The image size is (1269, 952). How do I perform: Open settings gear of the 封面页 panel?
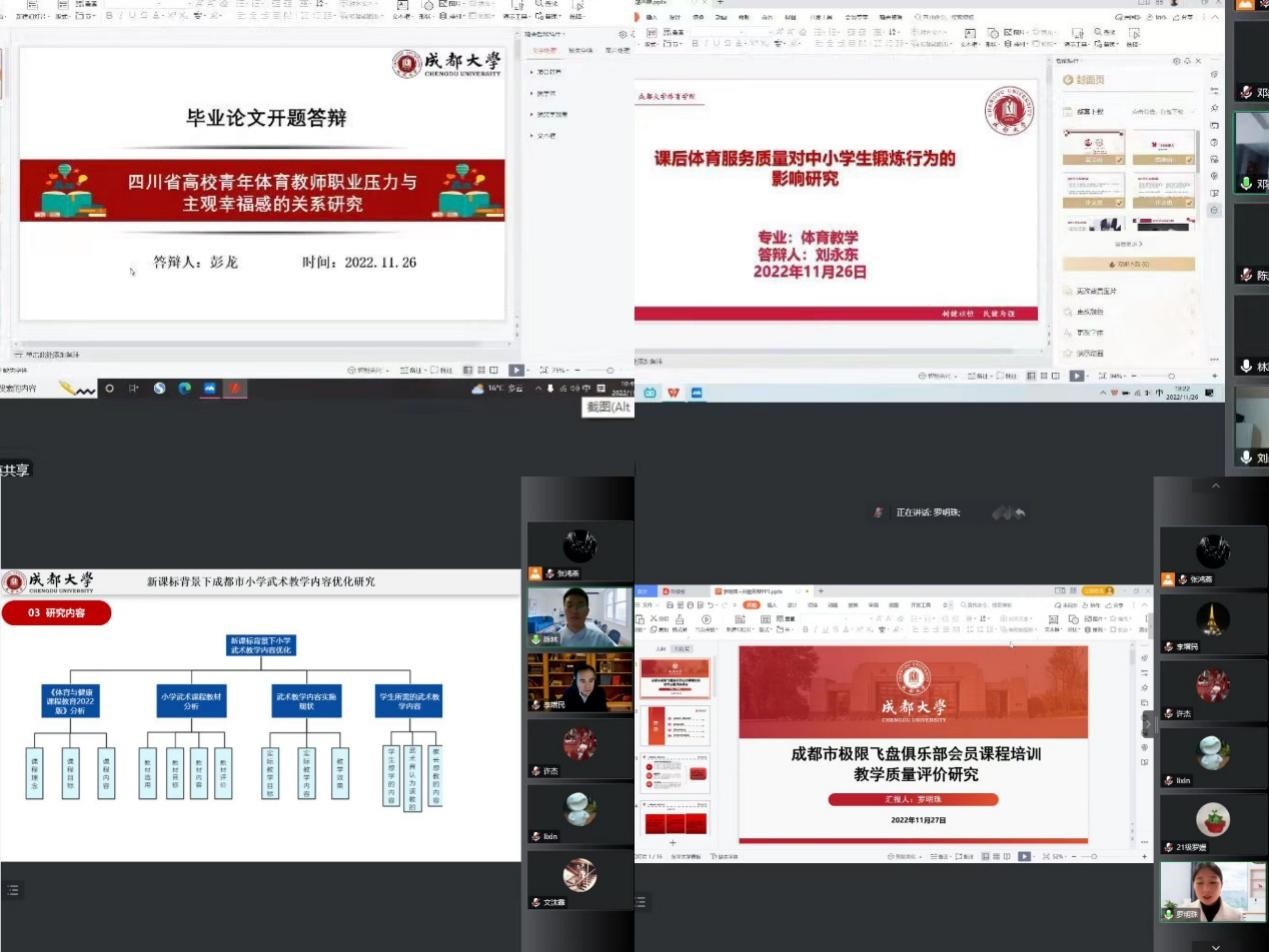point(1175,61)
